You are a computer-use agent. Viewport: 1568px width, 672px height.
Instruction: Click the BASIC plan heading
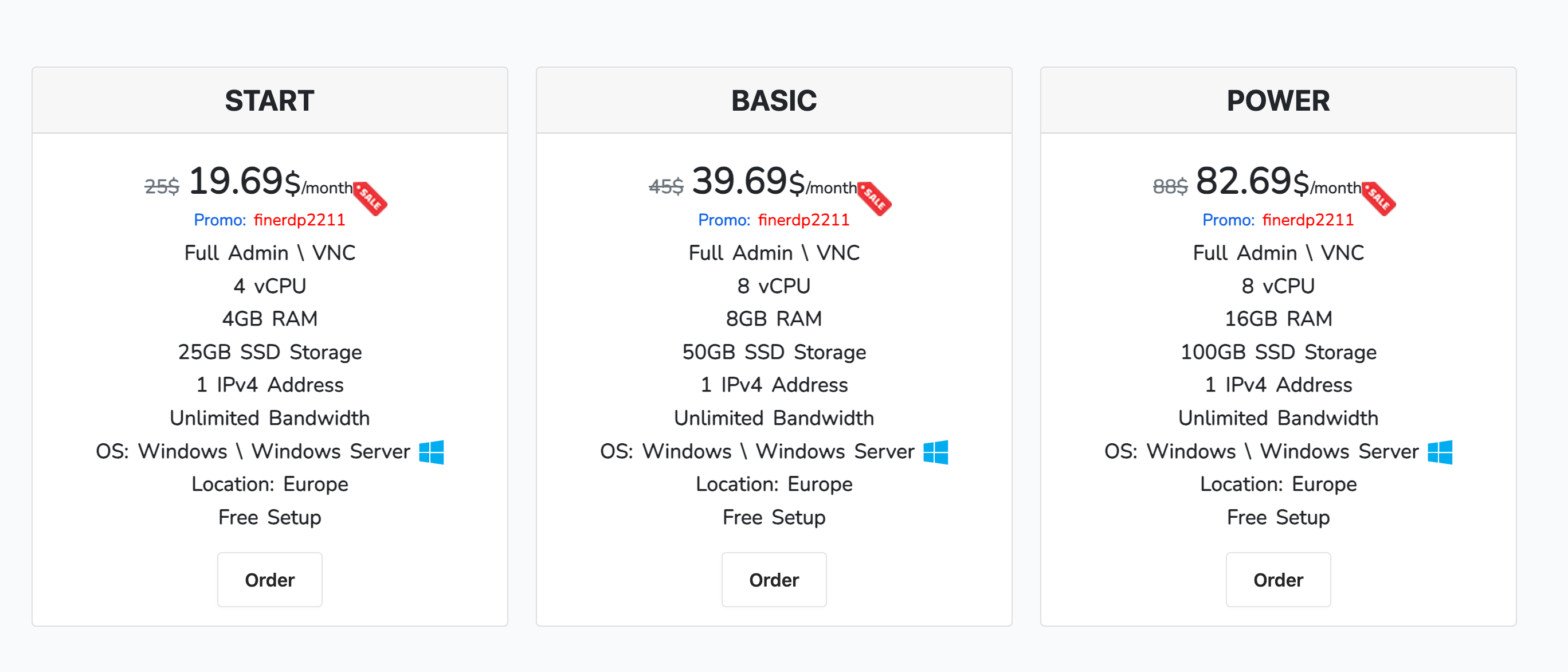click(x=774, y=100)
